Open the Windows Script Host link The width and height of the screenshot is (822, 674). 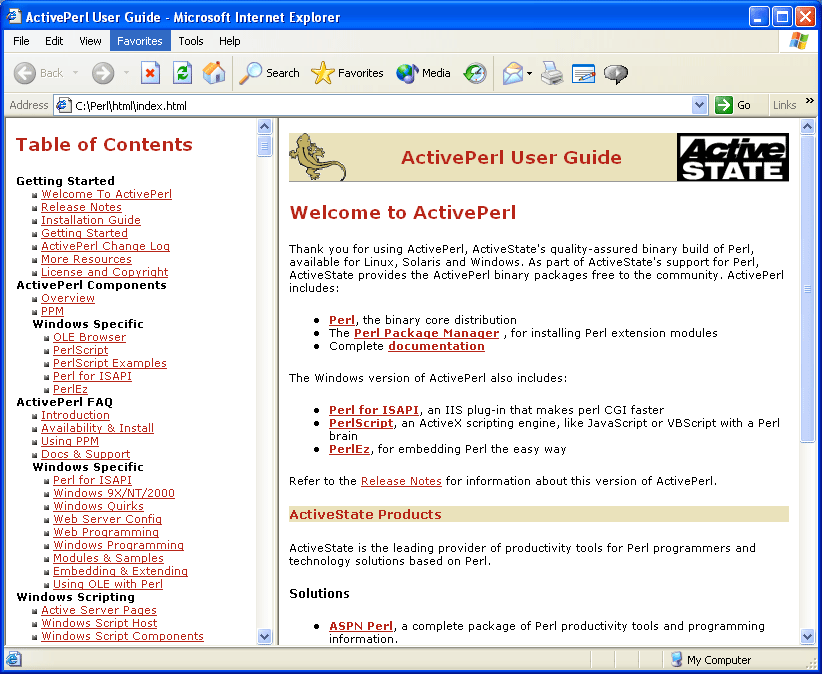point(99,623)
